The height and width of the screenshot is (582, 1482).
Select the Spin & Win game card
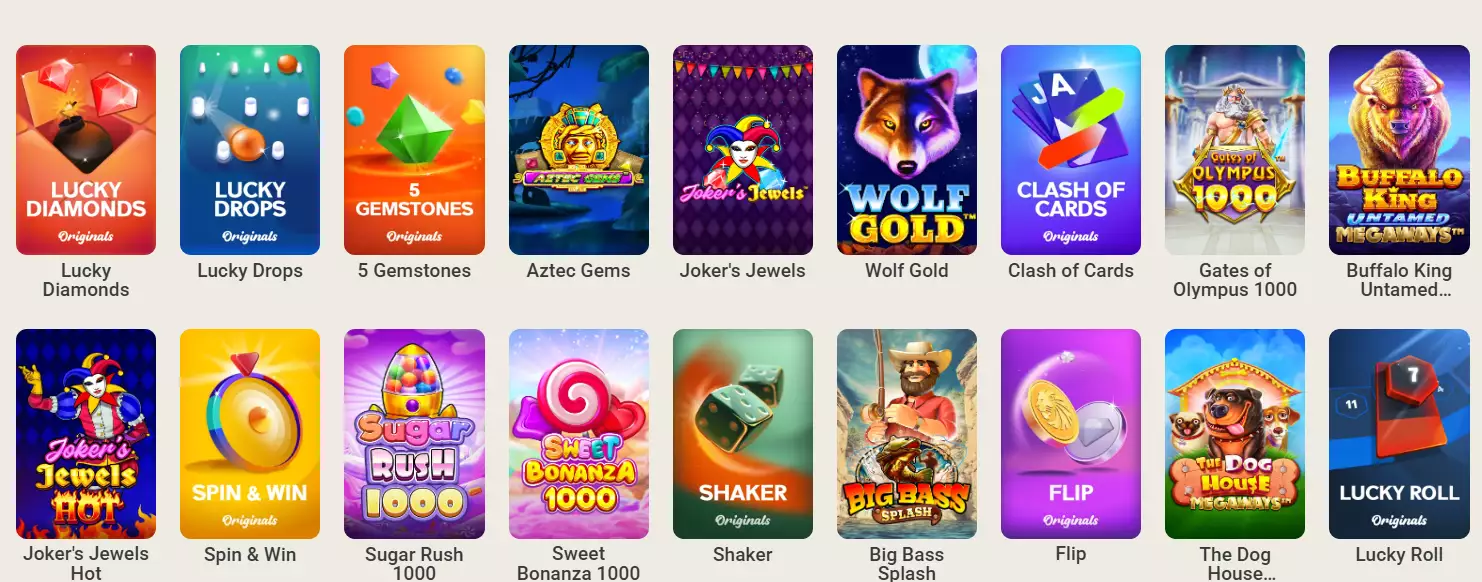coord(250,434)
